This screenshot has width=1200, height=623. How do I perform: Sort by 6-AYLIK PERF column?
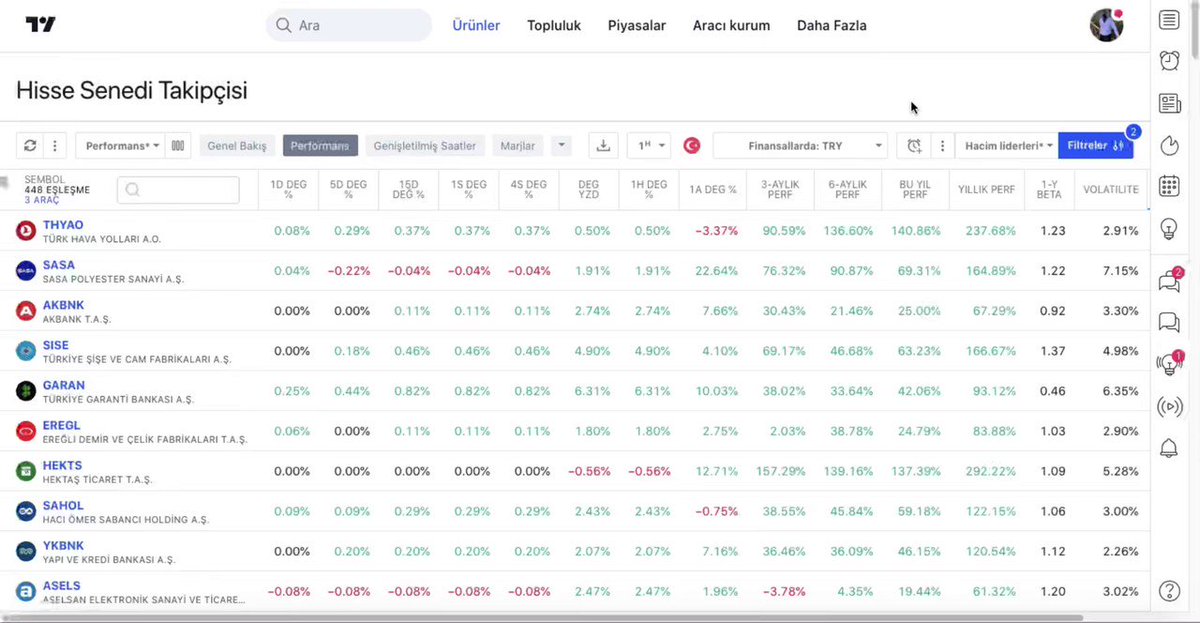pos(846,189)
